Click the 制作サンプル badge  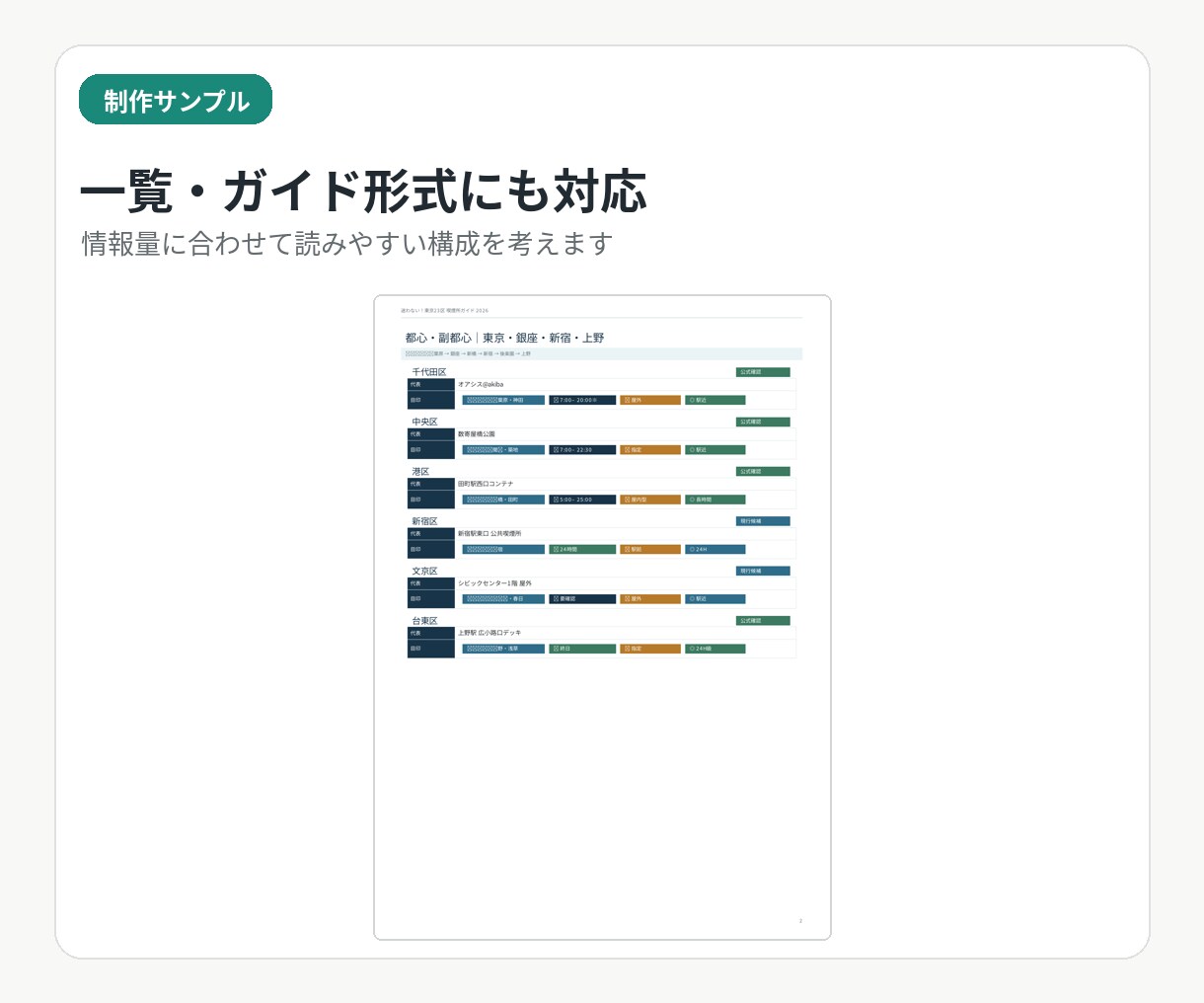176,100
